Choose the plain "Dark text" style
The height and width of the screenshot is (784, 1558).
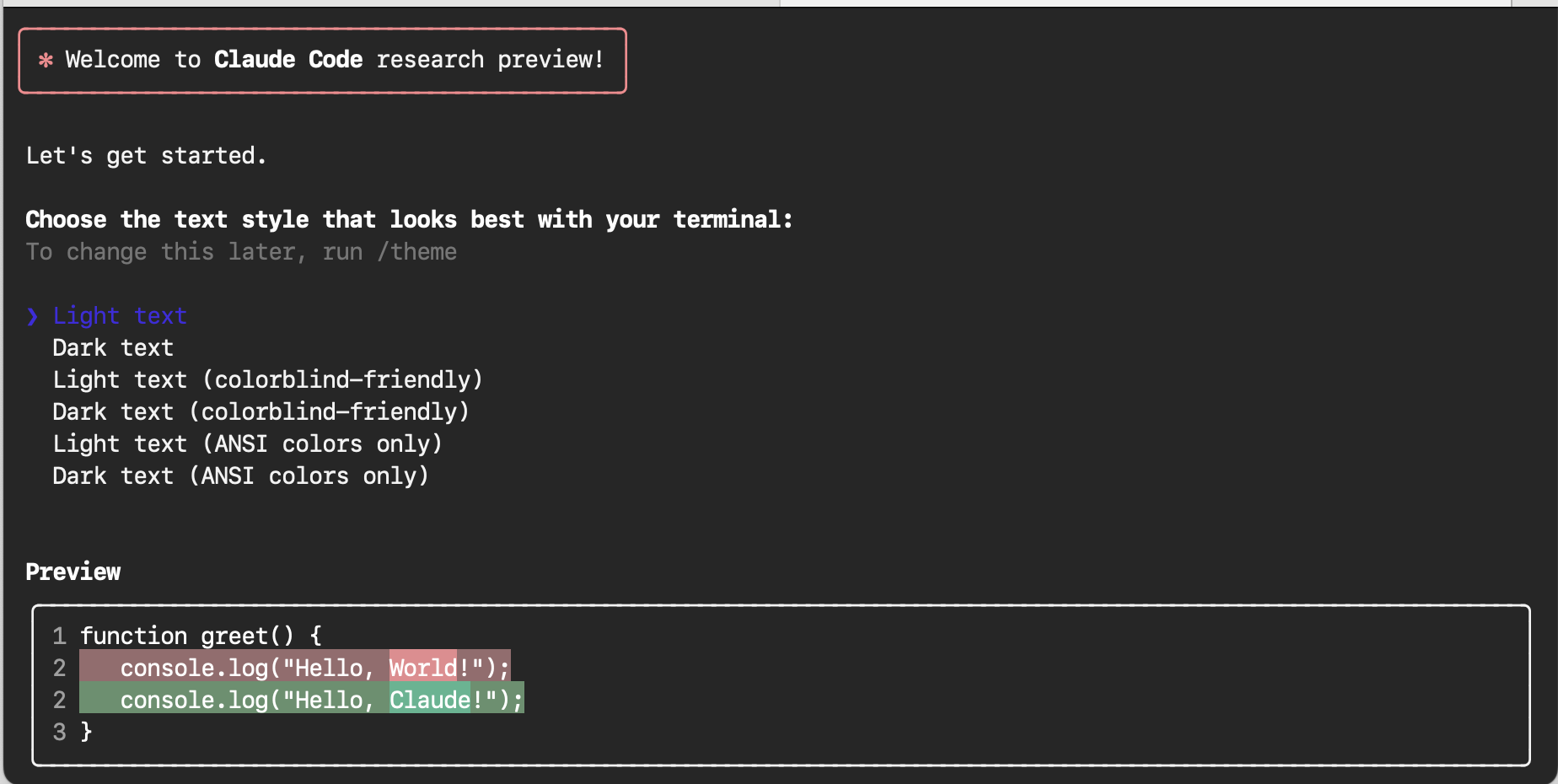[113, 348]
